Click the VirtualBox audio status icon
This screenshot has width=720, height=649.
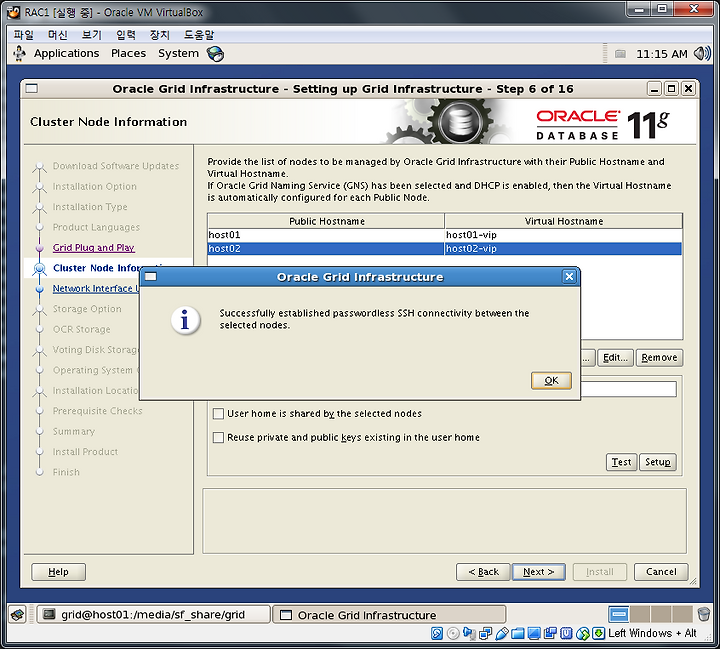[469, 633]
